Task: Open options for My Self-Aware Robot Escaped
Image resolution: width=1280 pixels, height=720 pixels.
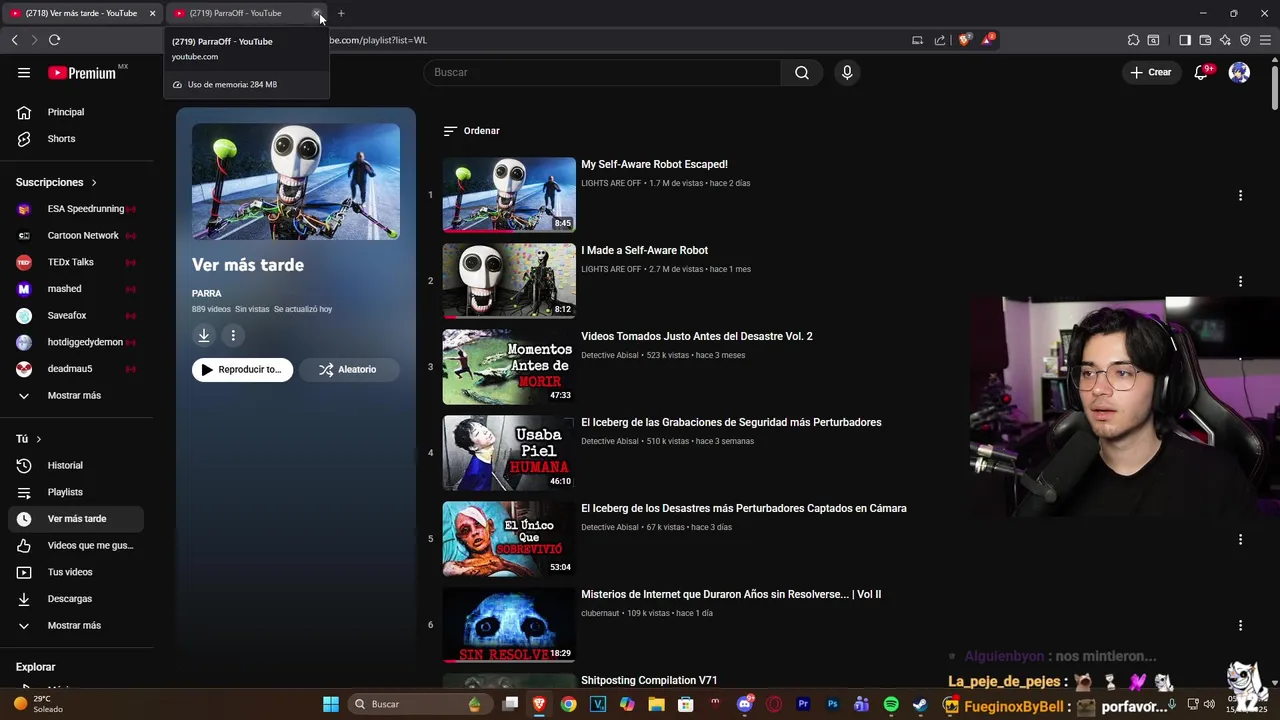Action: (x=1240, y=195)
